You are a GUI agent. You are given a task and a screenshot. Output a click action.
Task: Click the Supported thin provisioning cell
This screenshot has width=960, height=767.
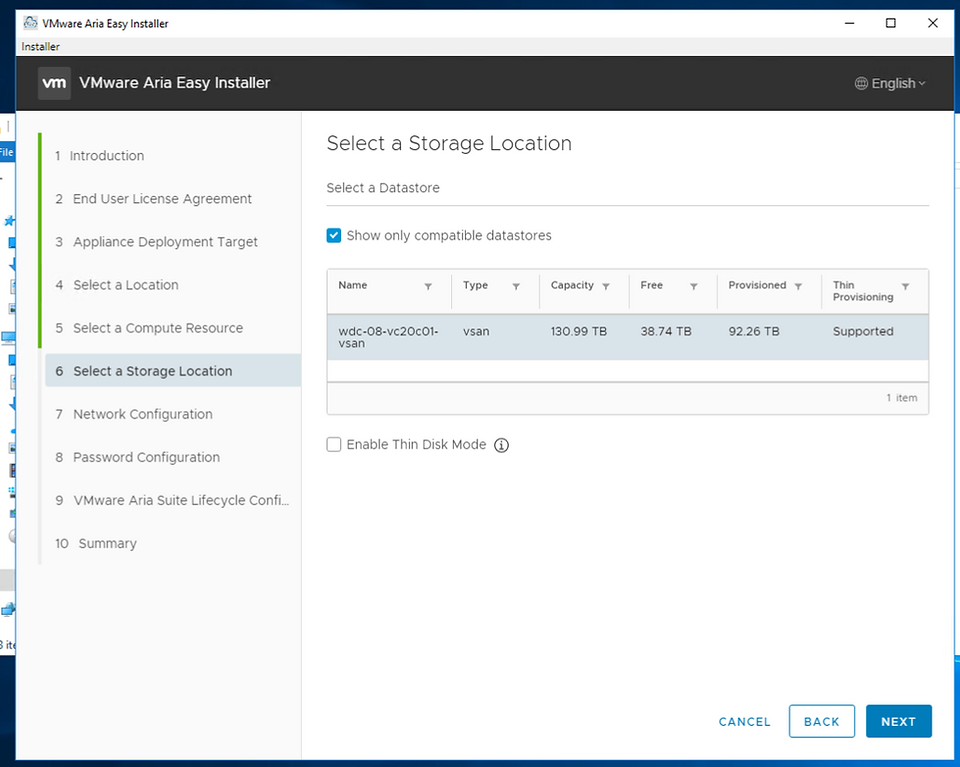coord(863,331)
